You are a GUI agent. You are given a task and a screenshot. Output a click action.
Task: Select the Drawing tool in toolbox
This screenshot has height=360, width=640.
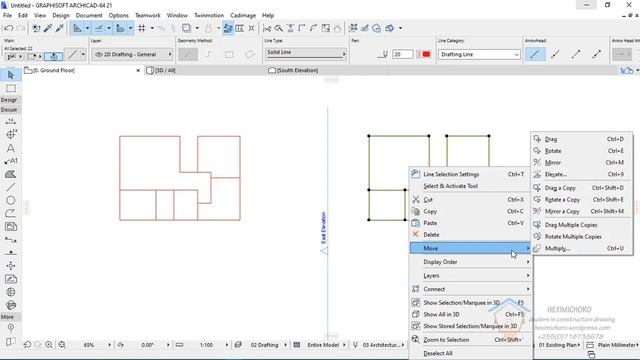click(11, 226)
